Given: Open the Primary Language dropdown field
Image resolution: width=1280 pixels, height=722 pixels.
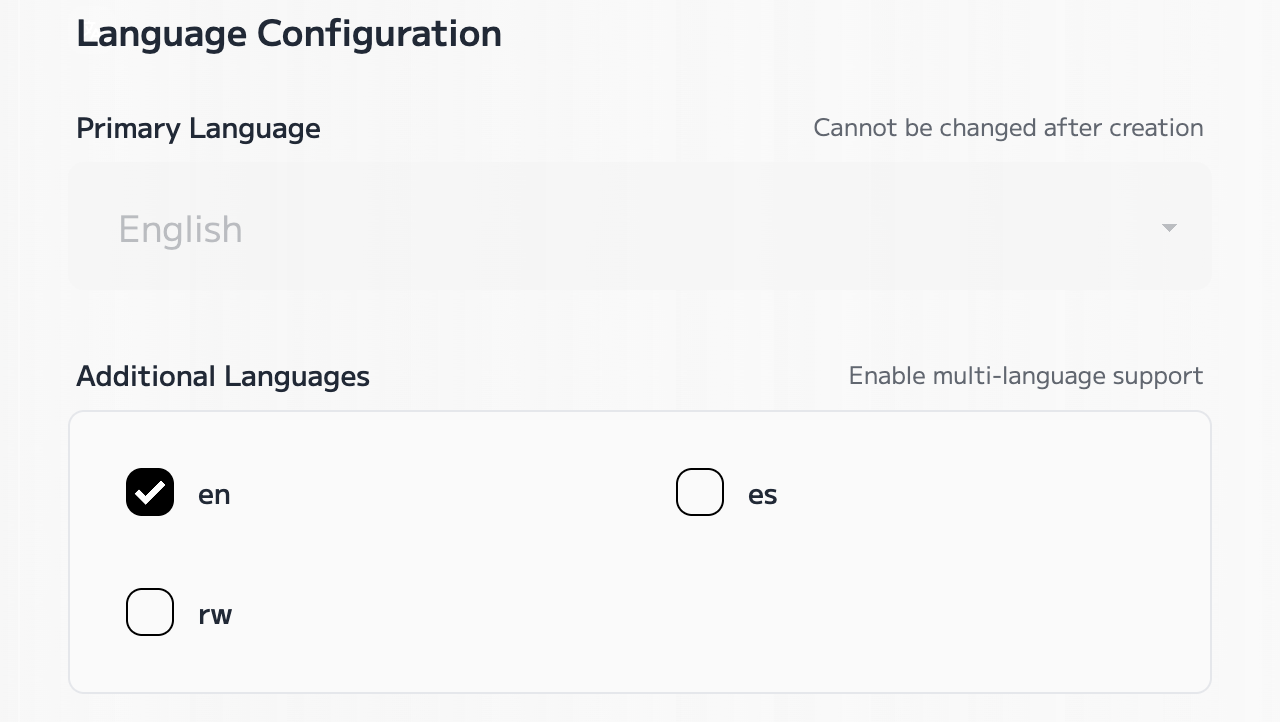Looking at the screenshot, I should [x=640, y=228].
